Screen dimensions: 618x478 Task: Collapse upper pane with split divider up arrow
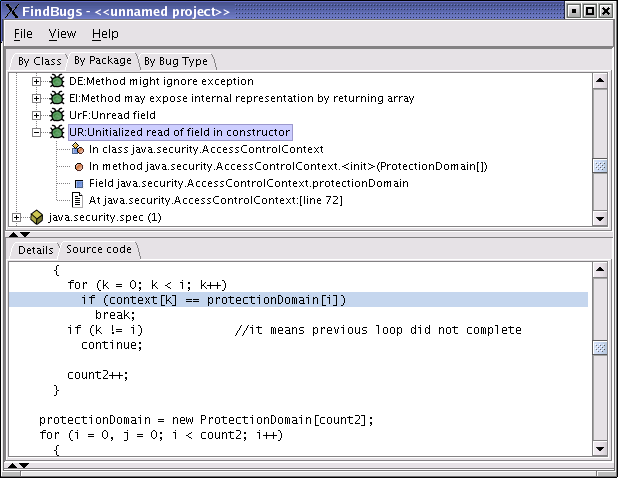pyautogui.click(x=13, y=234)
